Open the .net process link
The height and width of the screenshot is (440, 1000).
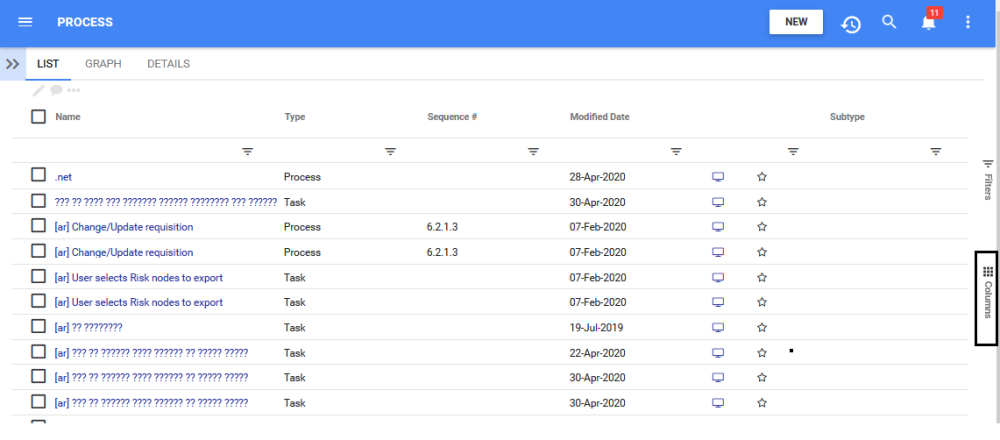pyautogui.click(x=63, y=177)
